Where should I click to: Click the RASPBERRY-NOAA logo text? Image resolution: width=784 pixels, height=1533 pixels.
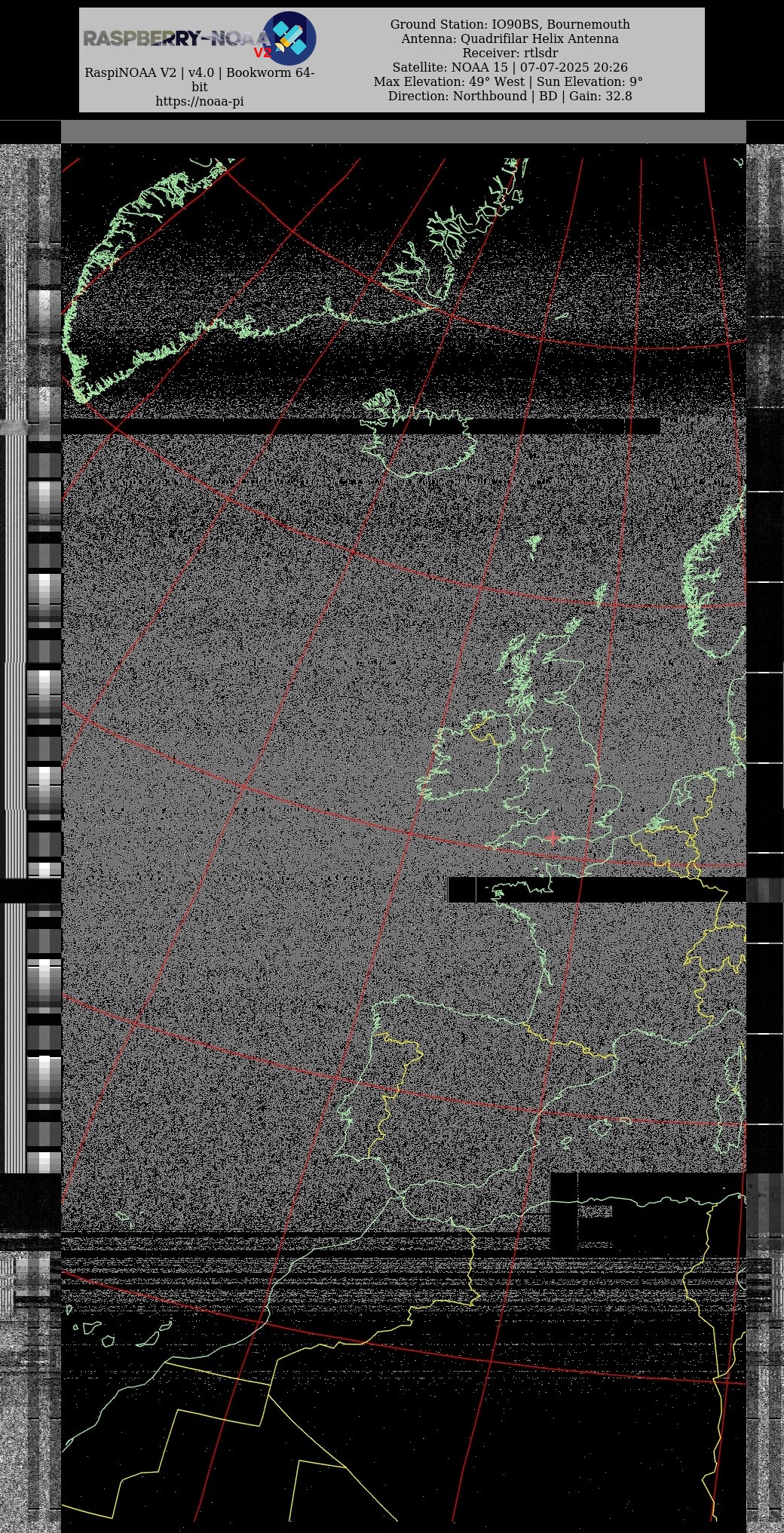point(175,38)
